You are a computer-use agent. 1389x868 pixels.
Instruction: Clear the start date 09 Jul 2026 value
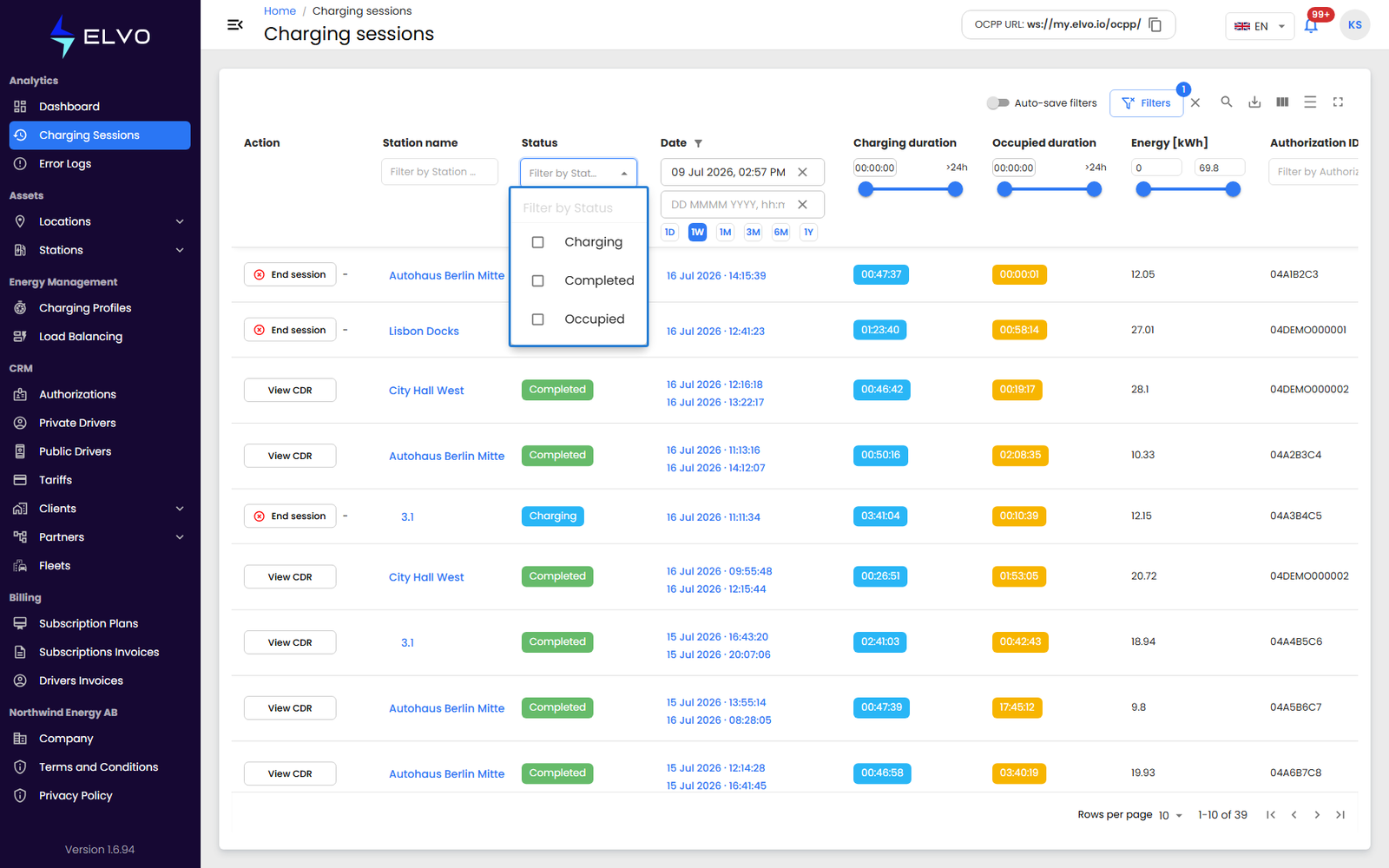coord(803,172)
